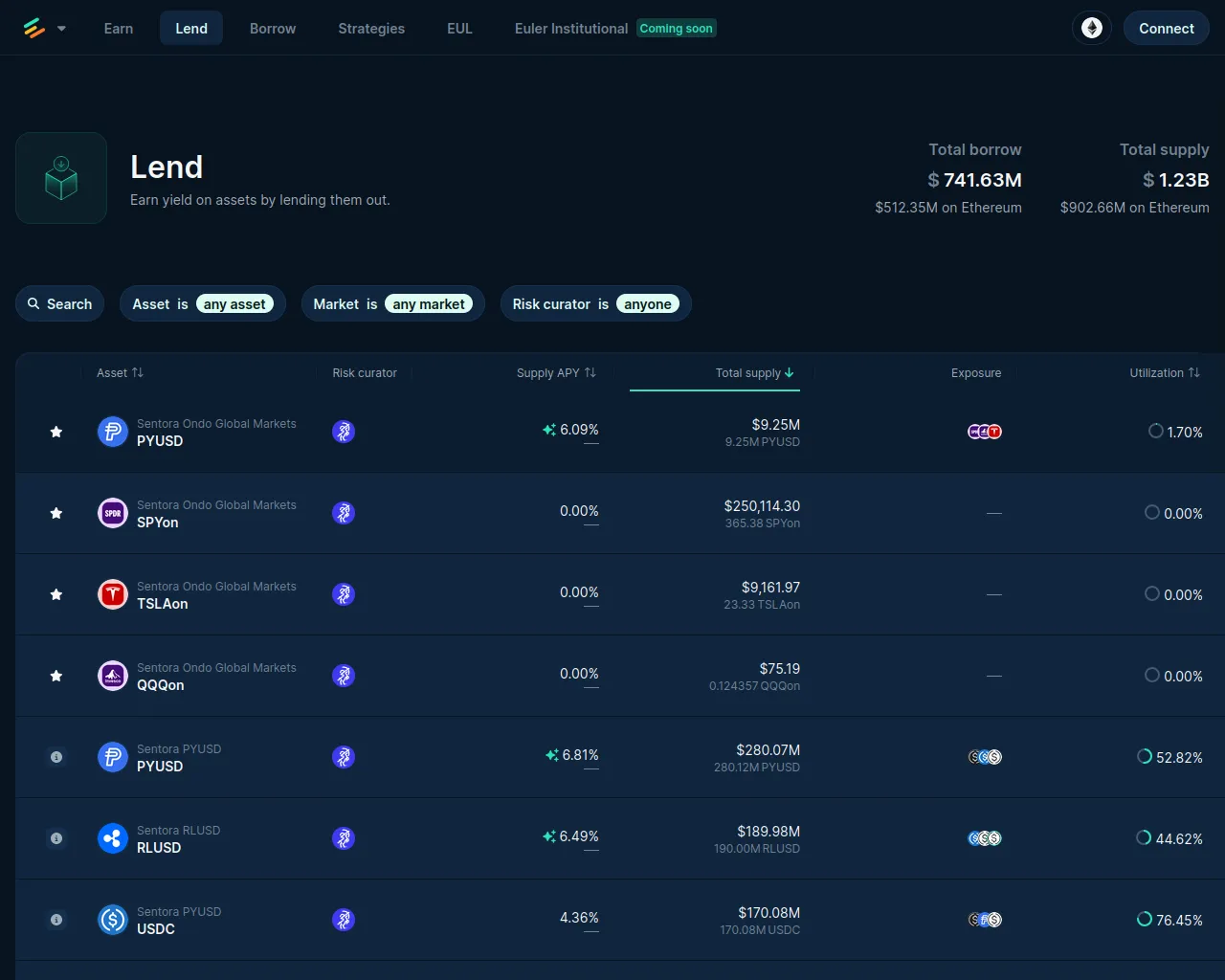Click the $741.63M total borrow figure
This screenshot has width=1225, height=980.
[974, 180]
